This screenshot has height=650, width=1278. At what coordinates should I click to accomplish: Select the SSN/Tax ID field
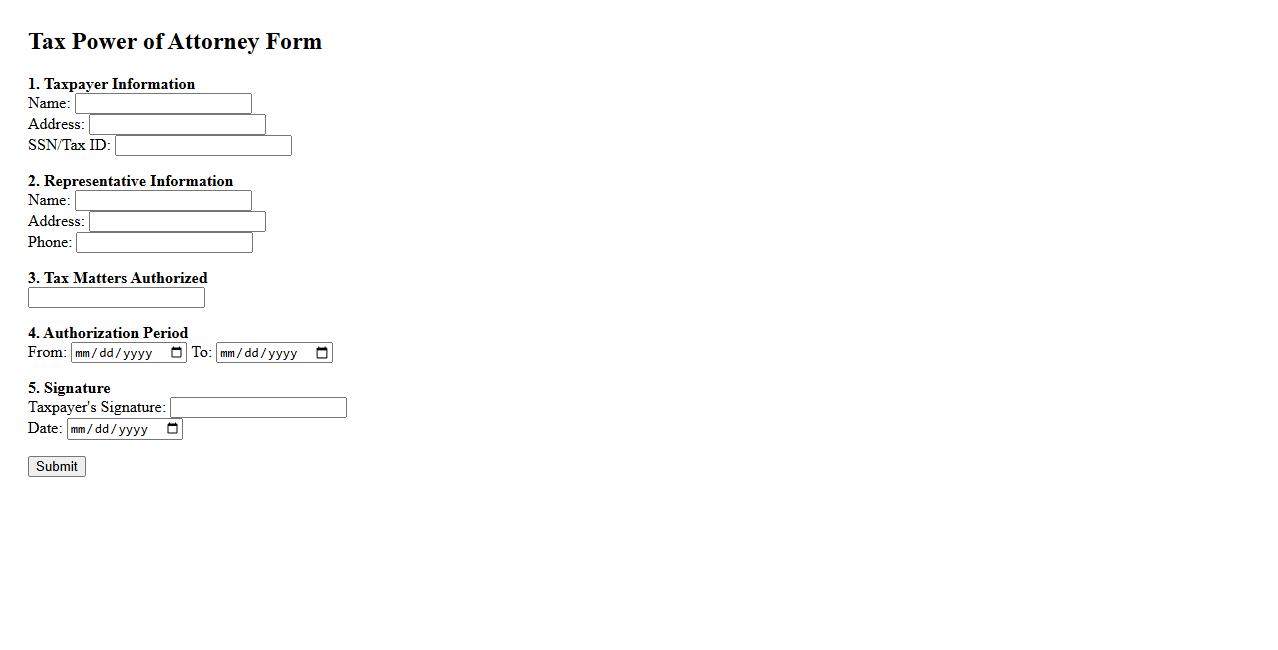[203, 146]
